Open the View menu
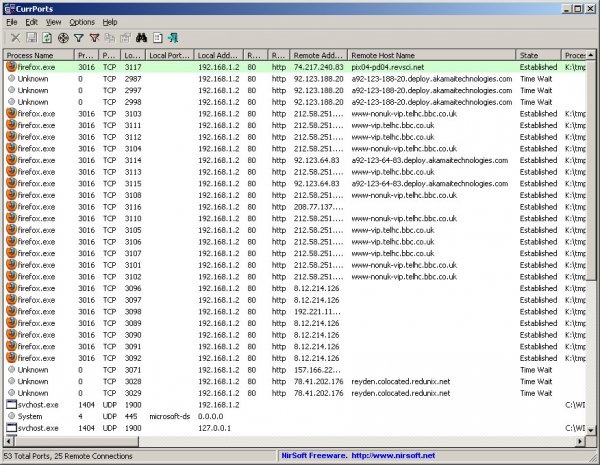The width and height of the screenshot is (600, 465). pos(53,21)
